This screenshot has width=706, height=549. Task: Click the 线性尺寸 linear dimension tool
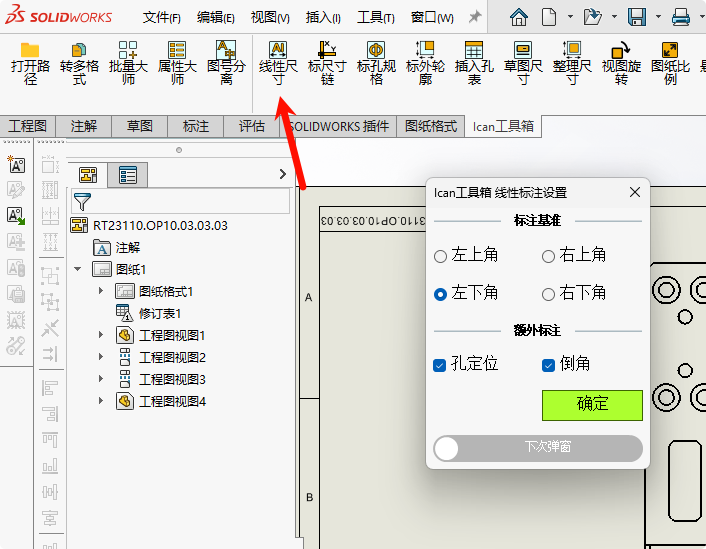[278, 63]
